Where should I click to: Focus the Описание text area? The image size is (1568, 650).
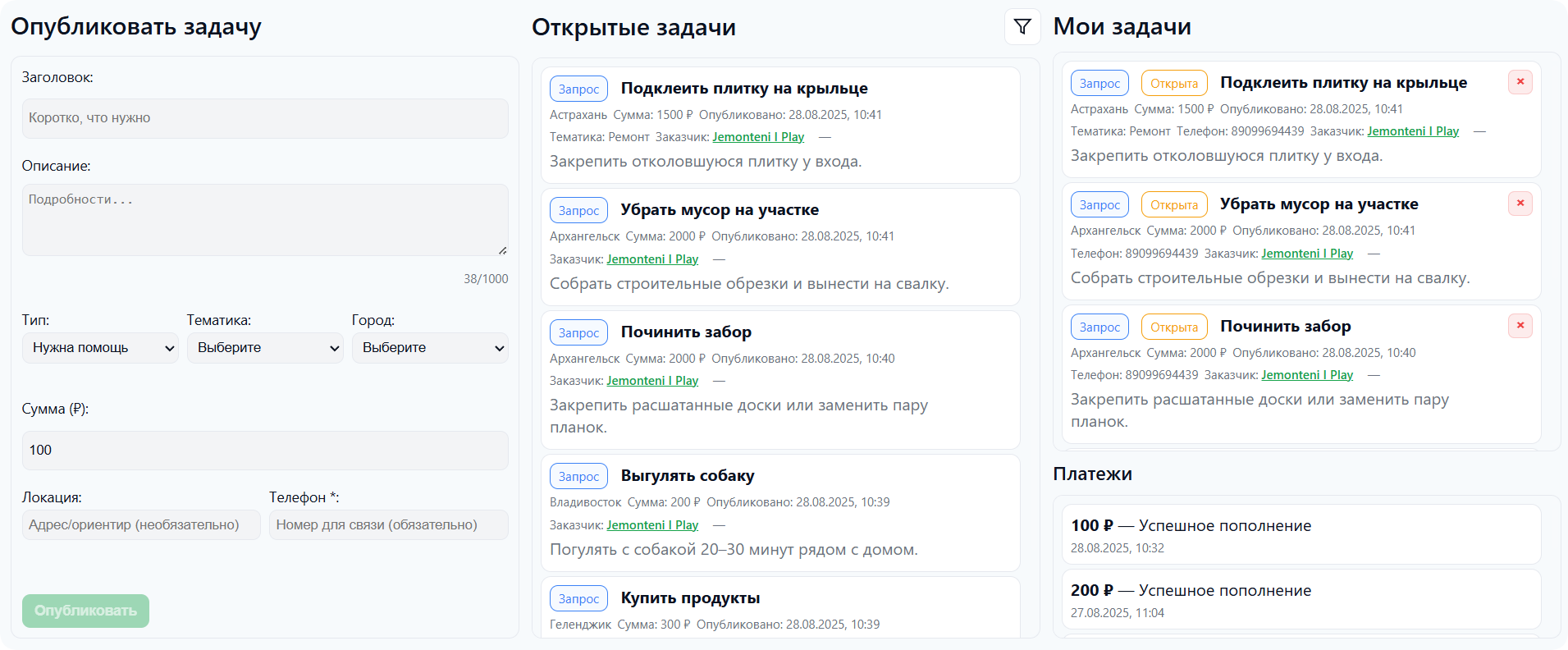[x=264, y=219]
